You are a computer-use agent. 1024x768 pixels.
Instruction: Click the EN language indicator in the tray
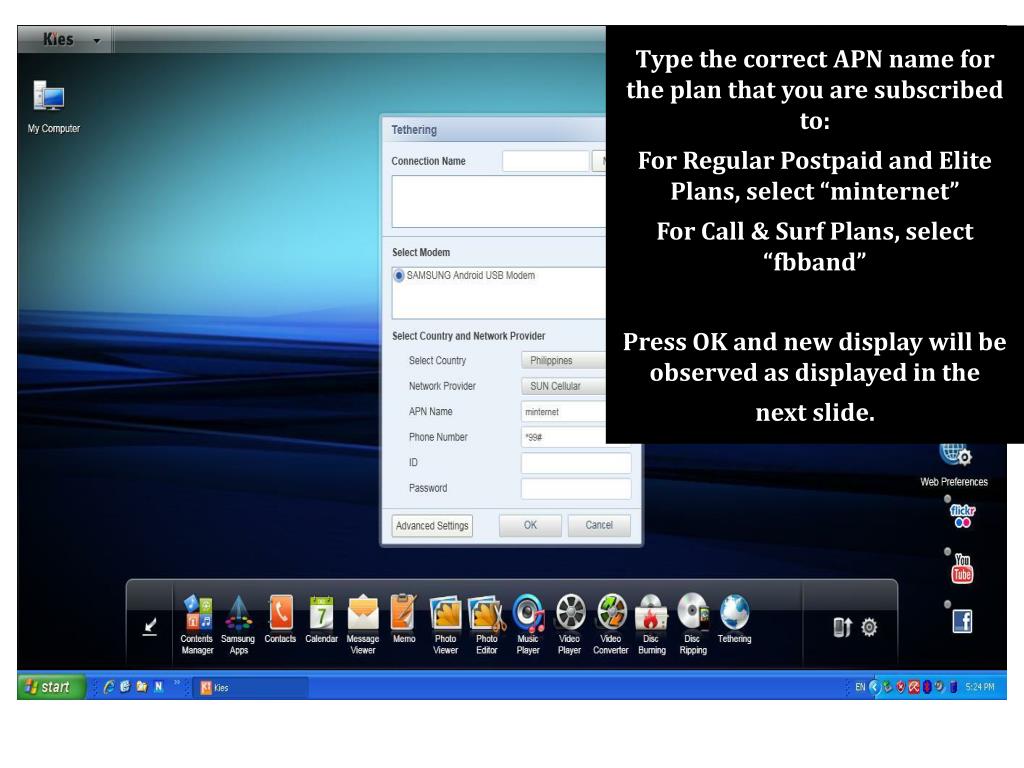(x=860, y=687)
